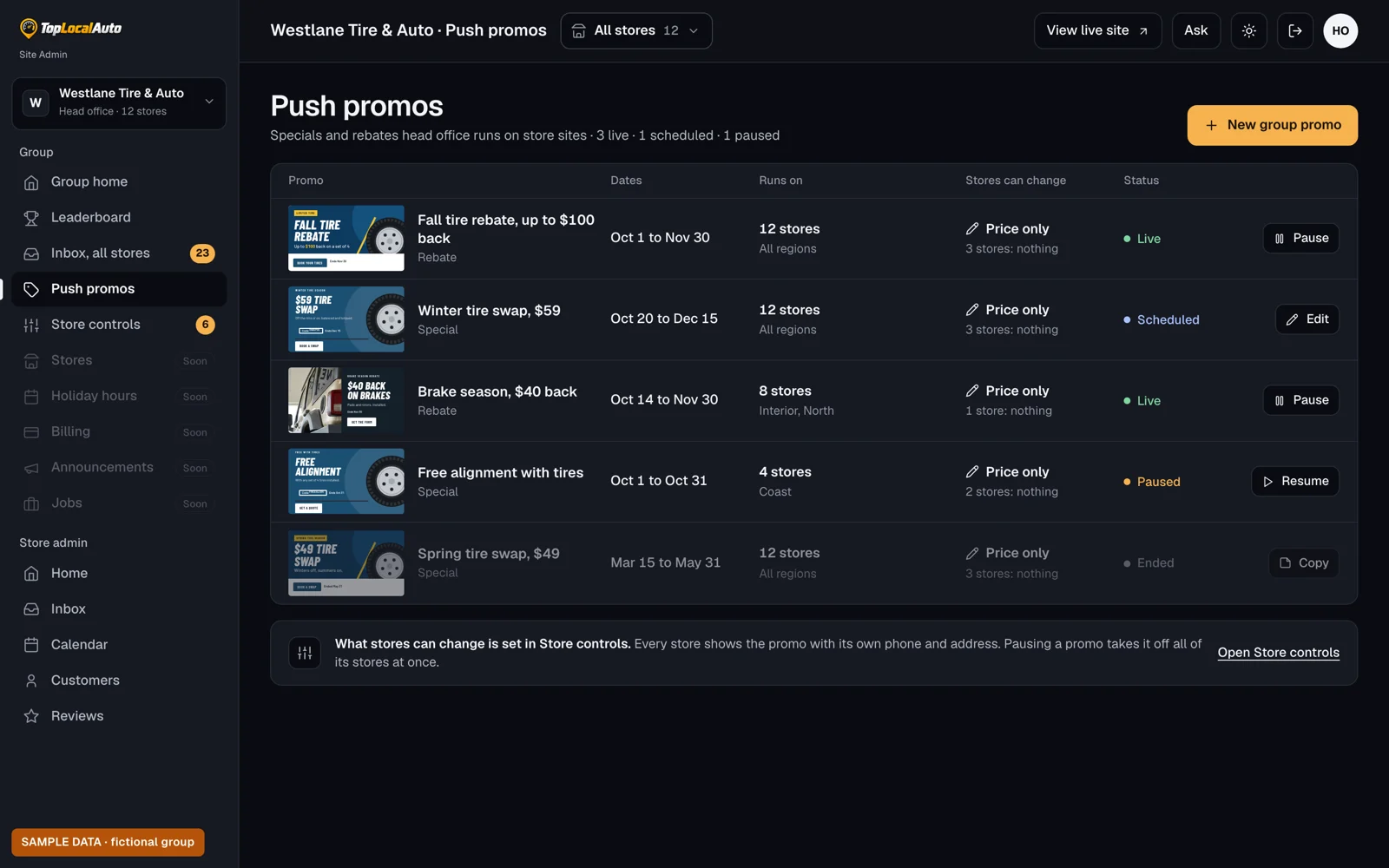Open Store admin Inbox
Image resolution: width=1389 pixels, height=868 pixels.
[119, 609]
